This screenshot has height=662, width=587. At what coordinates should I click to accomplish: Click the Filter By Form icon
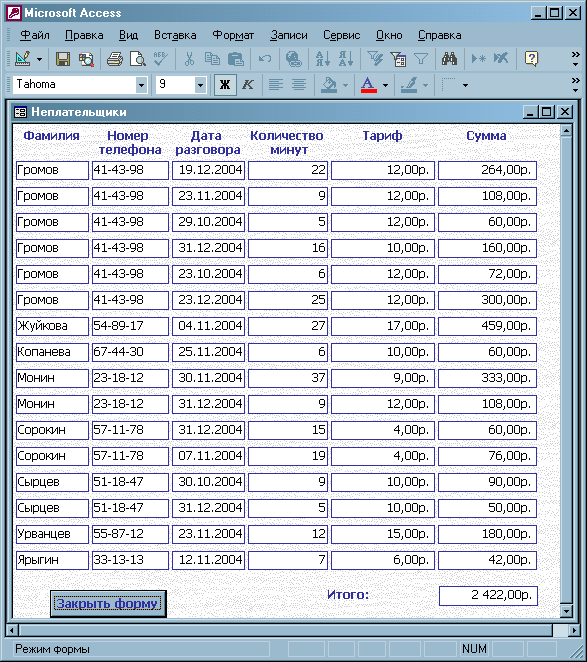(398, 59)
